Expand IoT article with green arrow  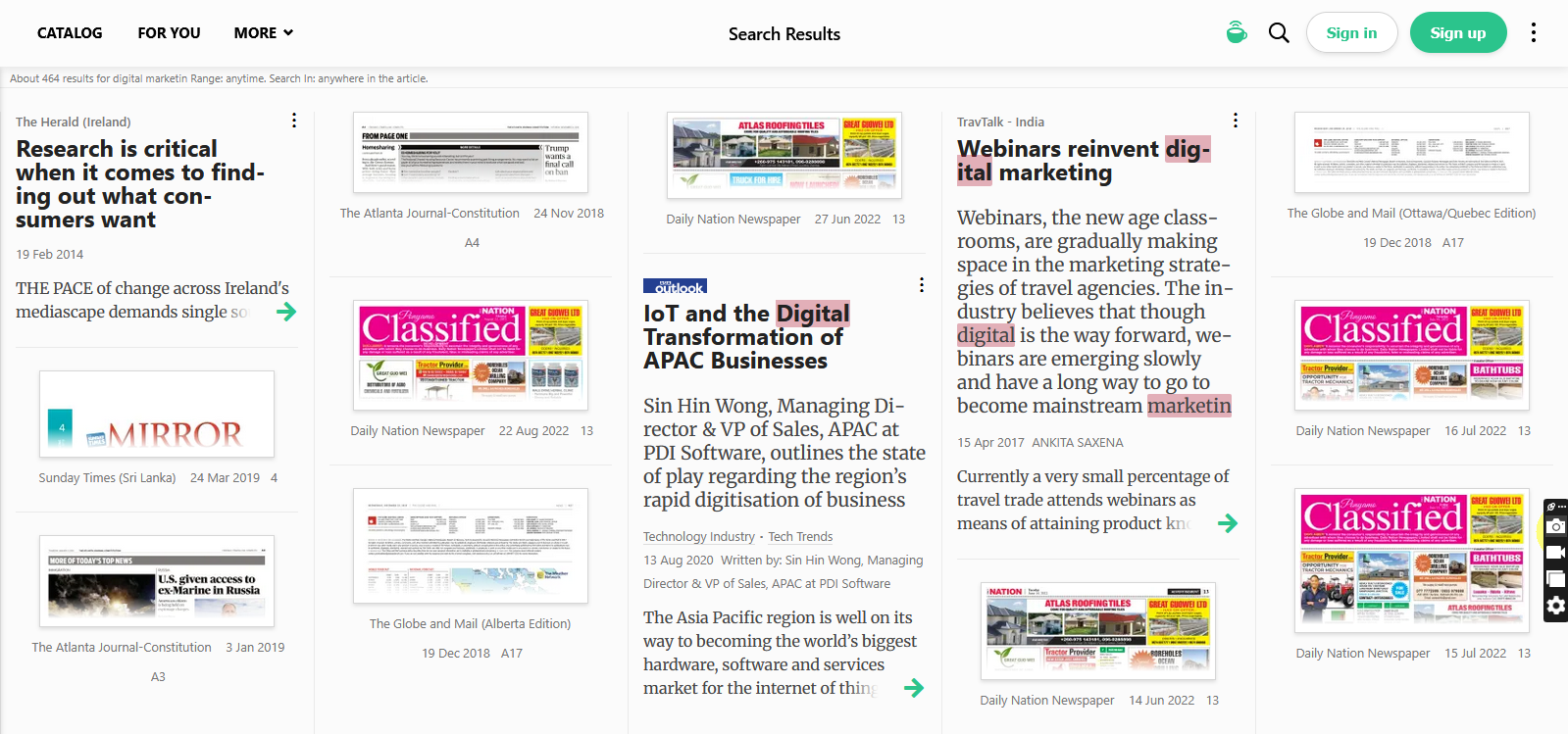[x=914, y=688]
